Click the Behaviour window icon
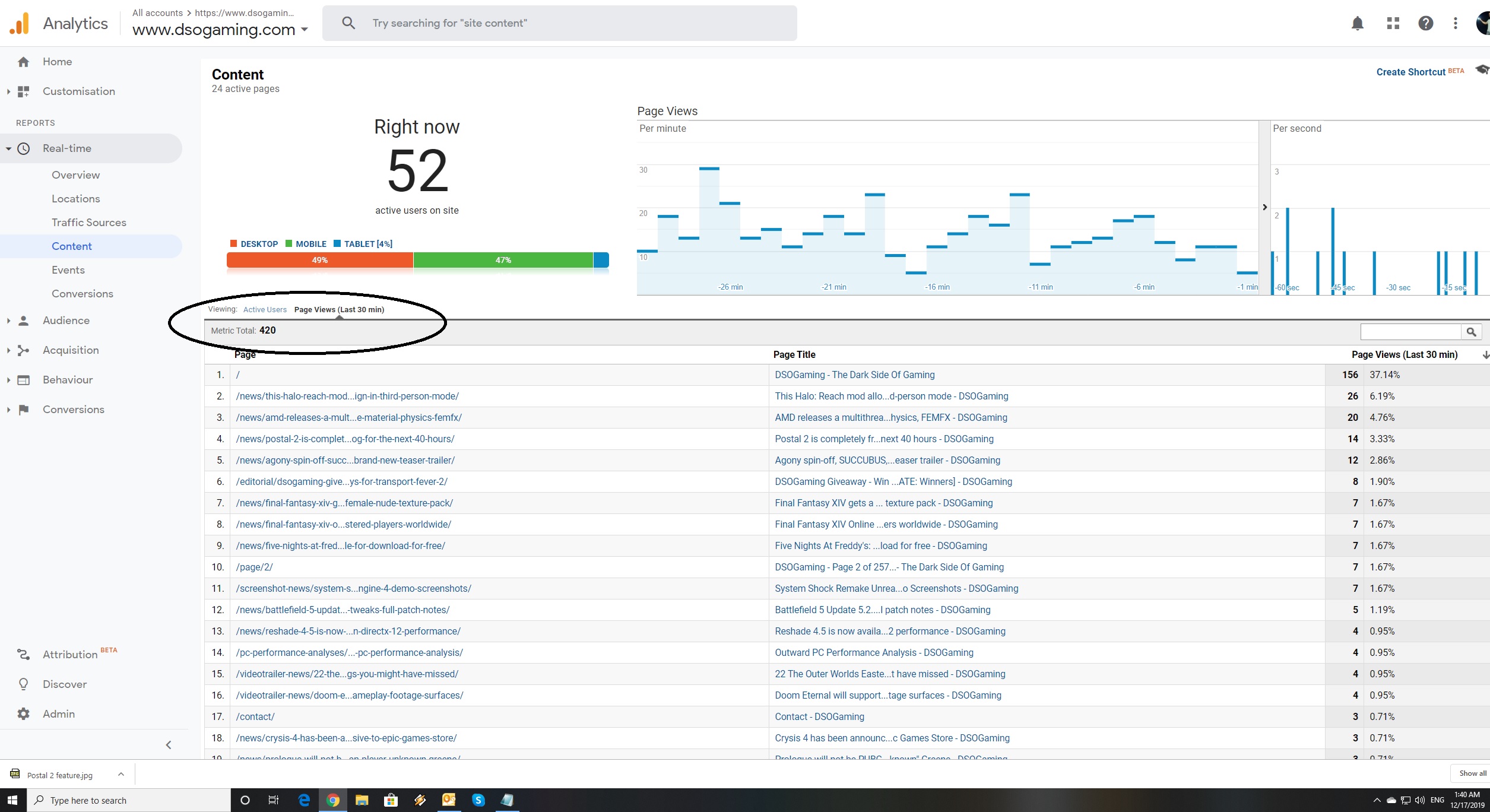Image resolution: width=1490 pixels, height=812 pixels. pos(24,380)
